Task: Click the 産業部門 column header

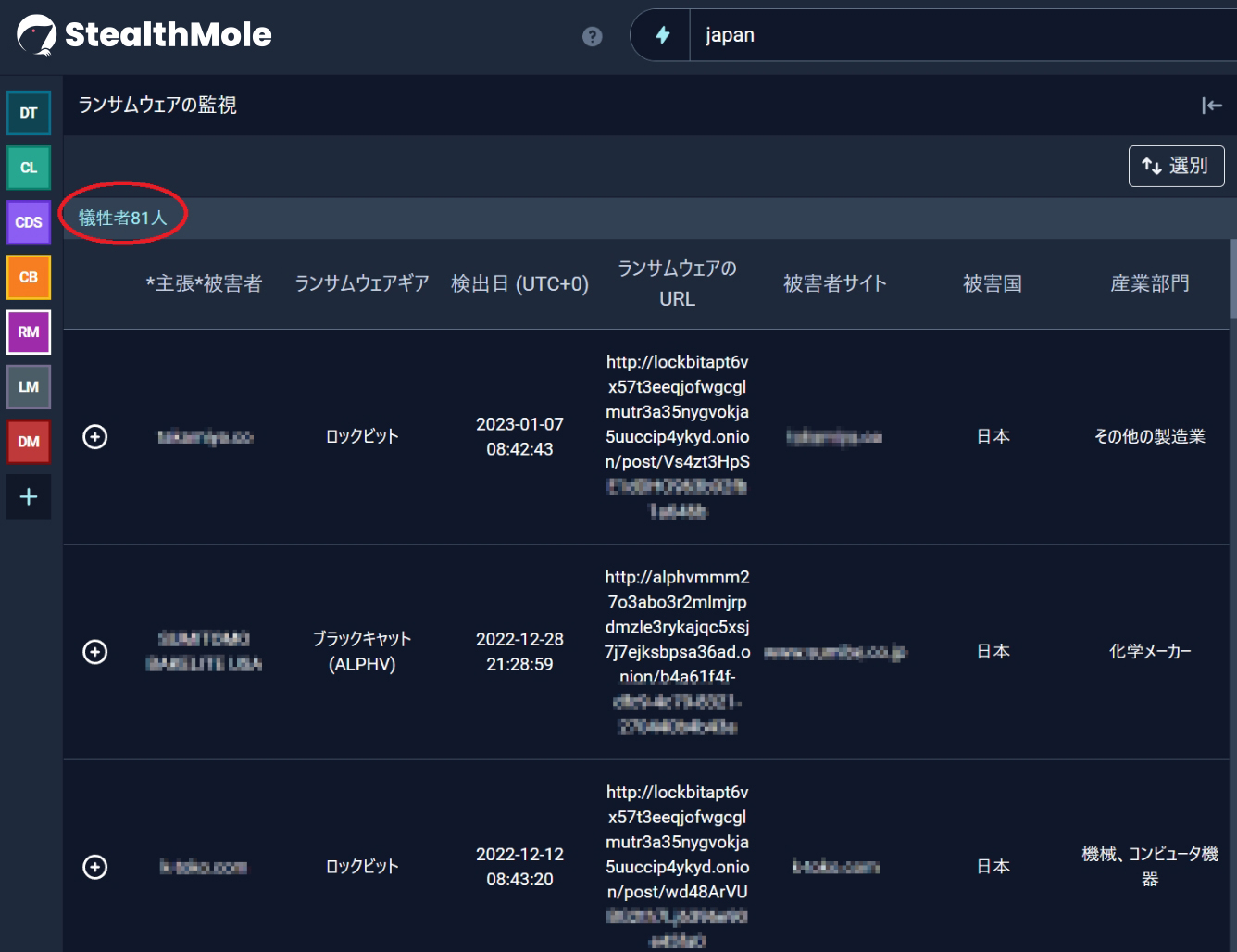Action: point(1150,283)
